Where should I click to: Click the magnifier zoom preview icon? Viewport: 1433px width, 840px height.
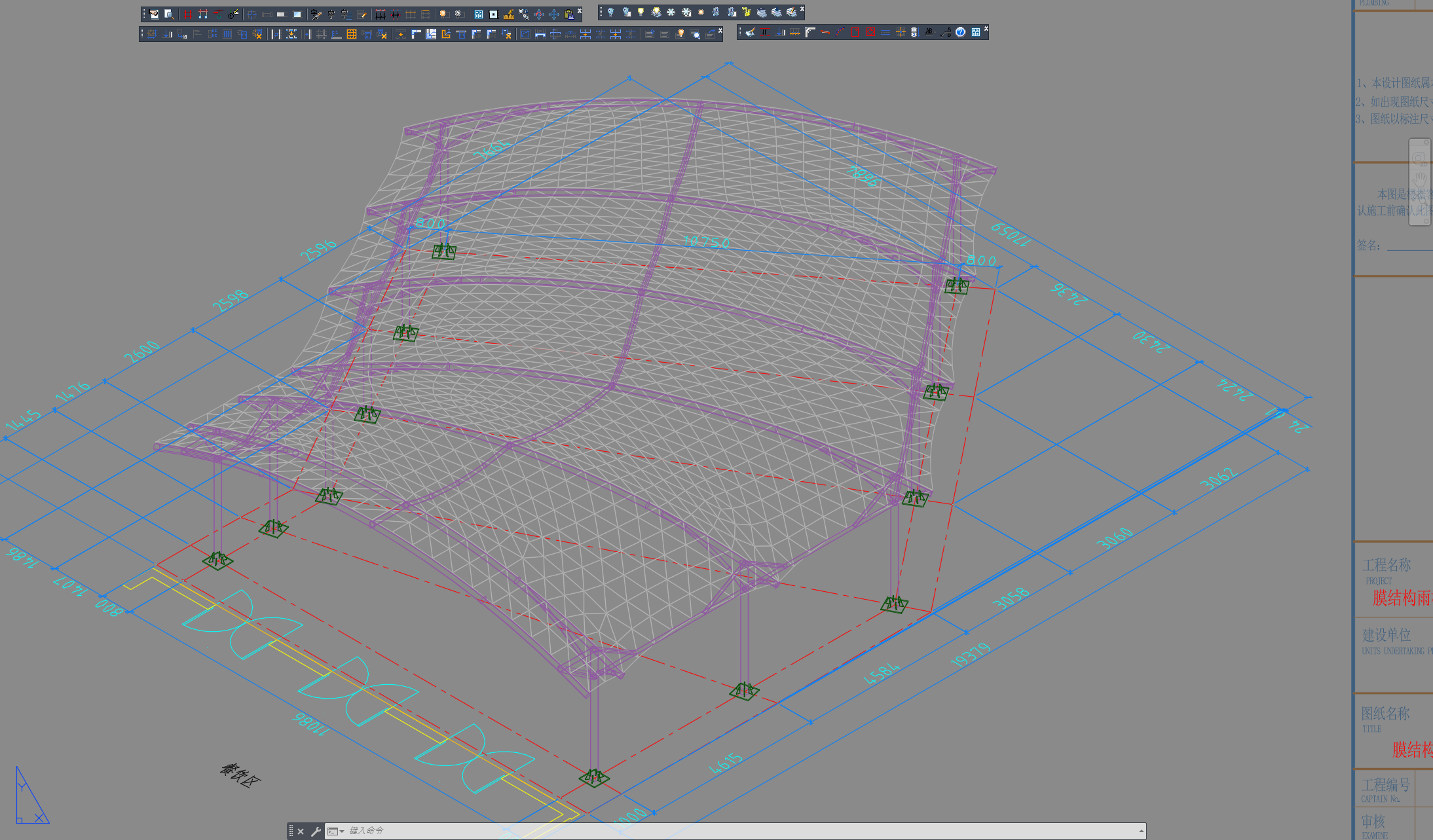168,14
